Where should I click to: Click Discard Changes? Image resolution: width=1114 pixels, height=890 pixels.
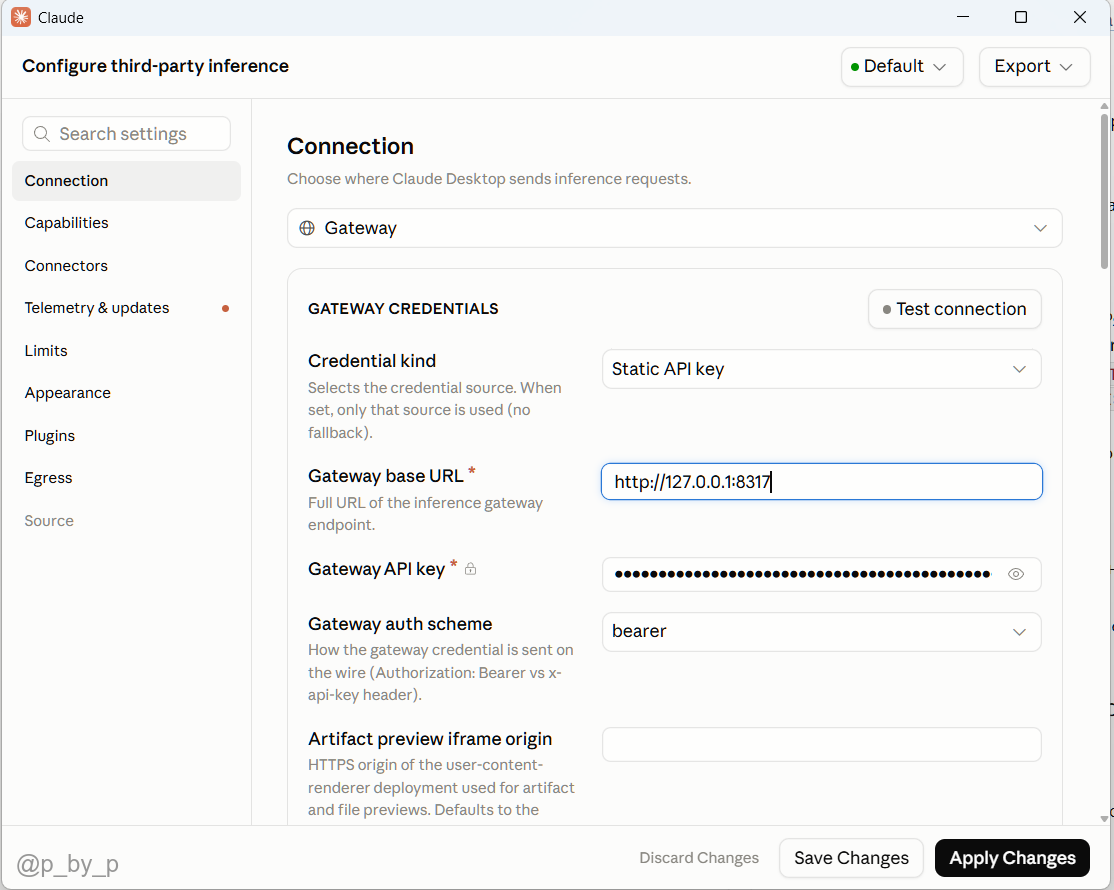tap(699, 858)
